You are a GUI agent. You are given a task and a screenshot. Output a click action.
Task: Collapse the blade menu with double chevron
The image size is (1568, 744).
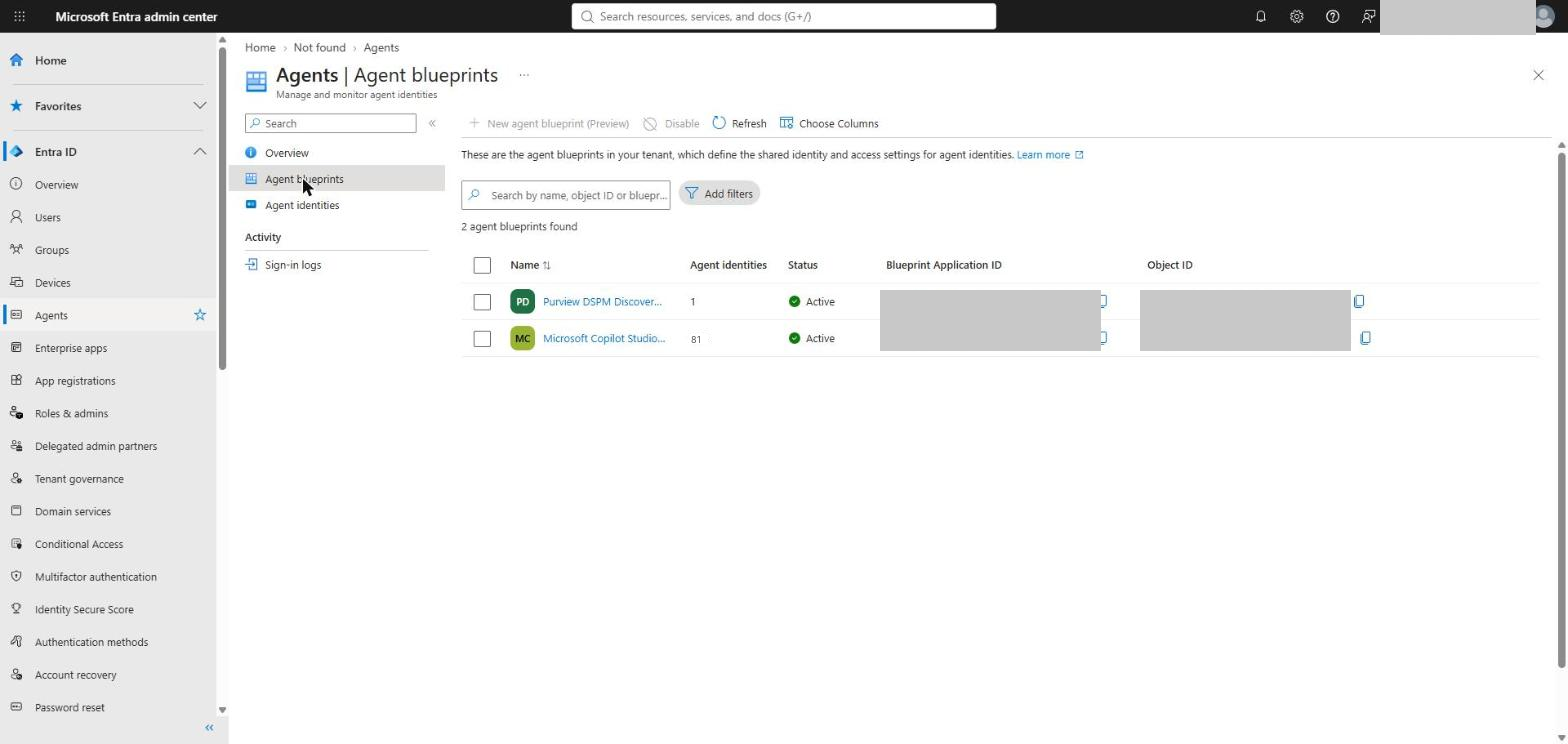(x=432, y=123)
